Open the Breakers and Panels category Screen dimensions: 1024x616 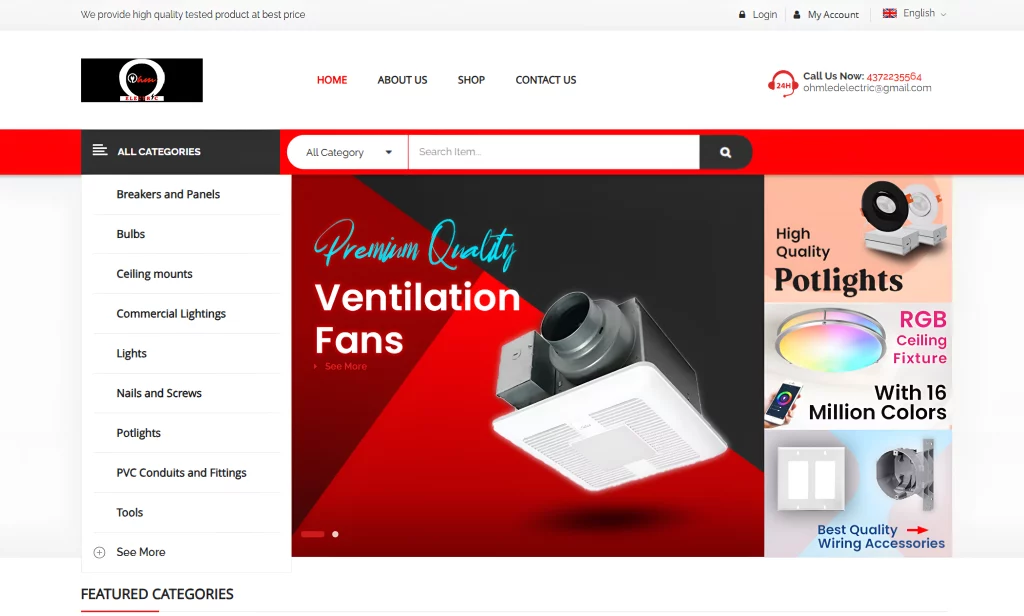[x=168, y=194]
